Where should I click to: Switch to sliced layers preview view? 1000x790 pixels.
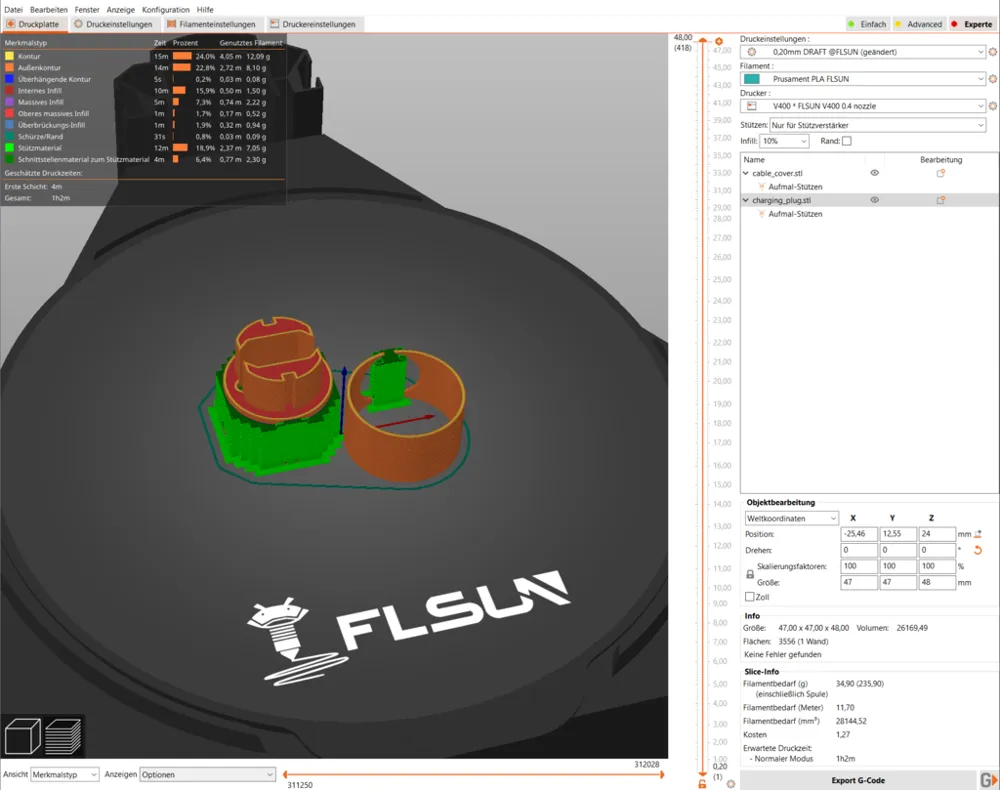coord(64,737)
